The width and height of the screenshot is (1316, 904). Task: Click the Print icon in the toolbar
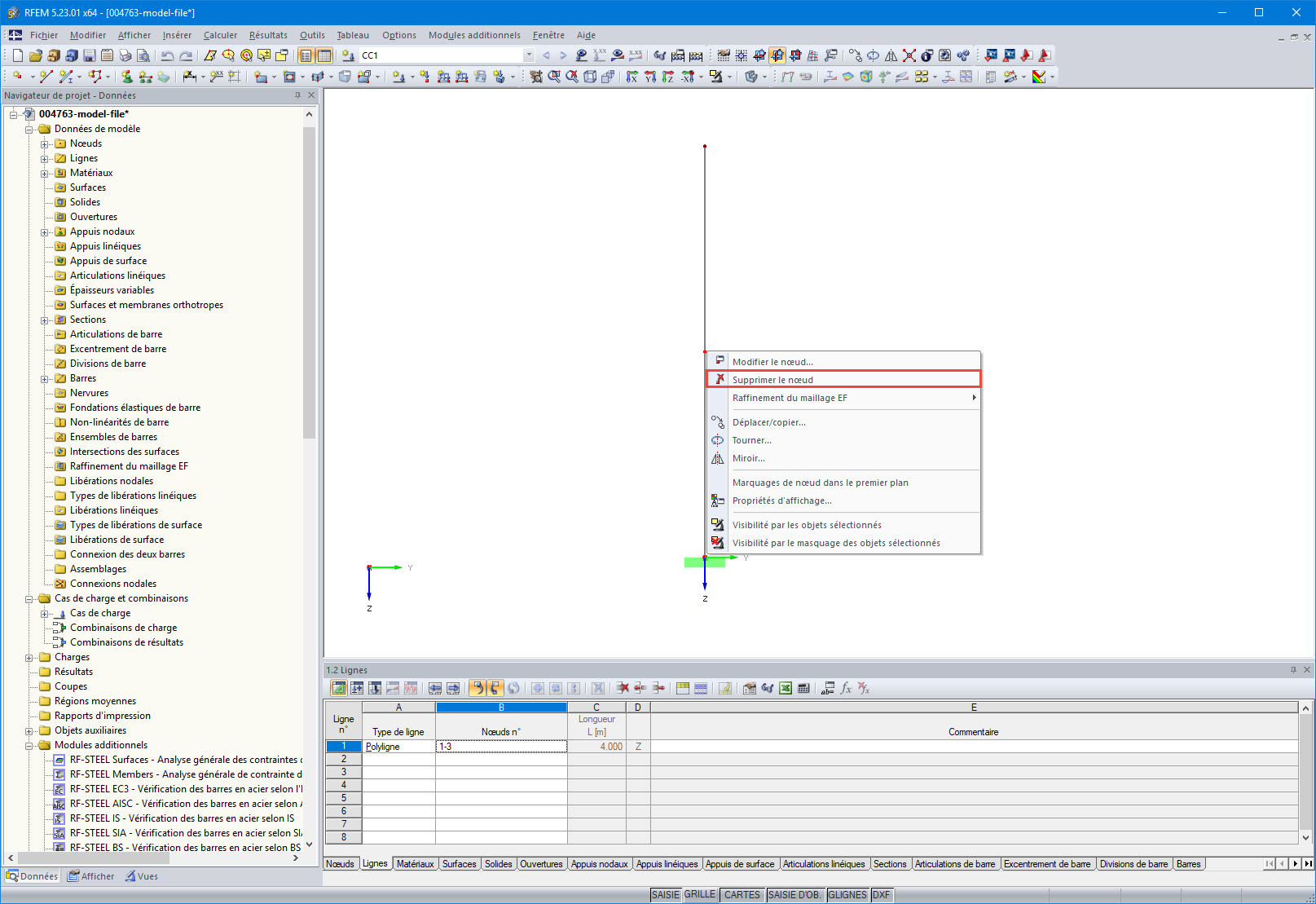click(x=125, y=55)
